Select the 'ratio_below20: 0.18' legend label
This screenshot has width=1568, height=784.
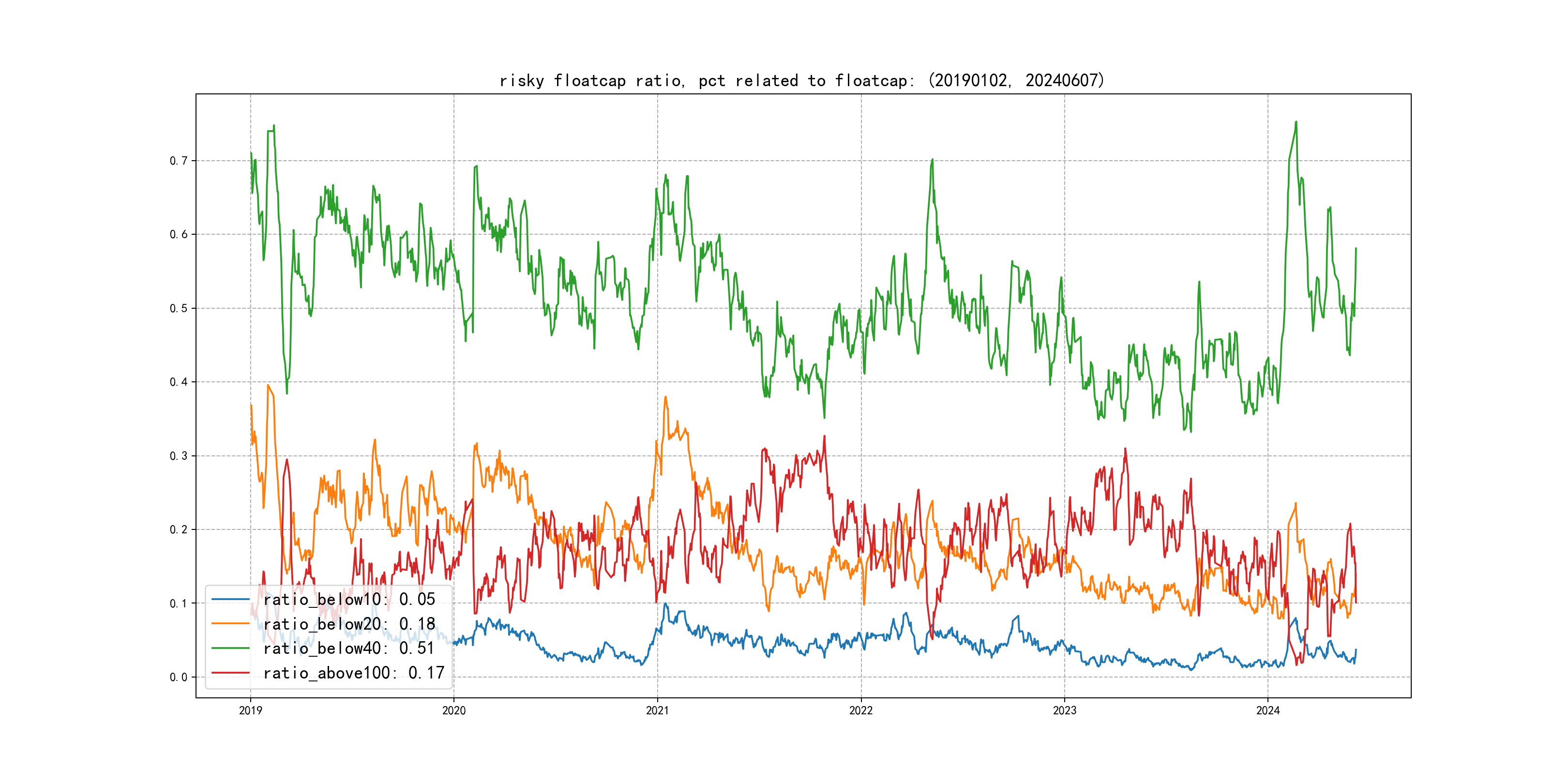coord(349,624)
